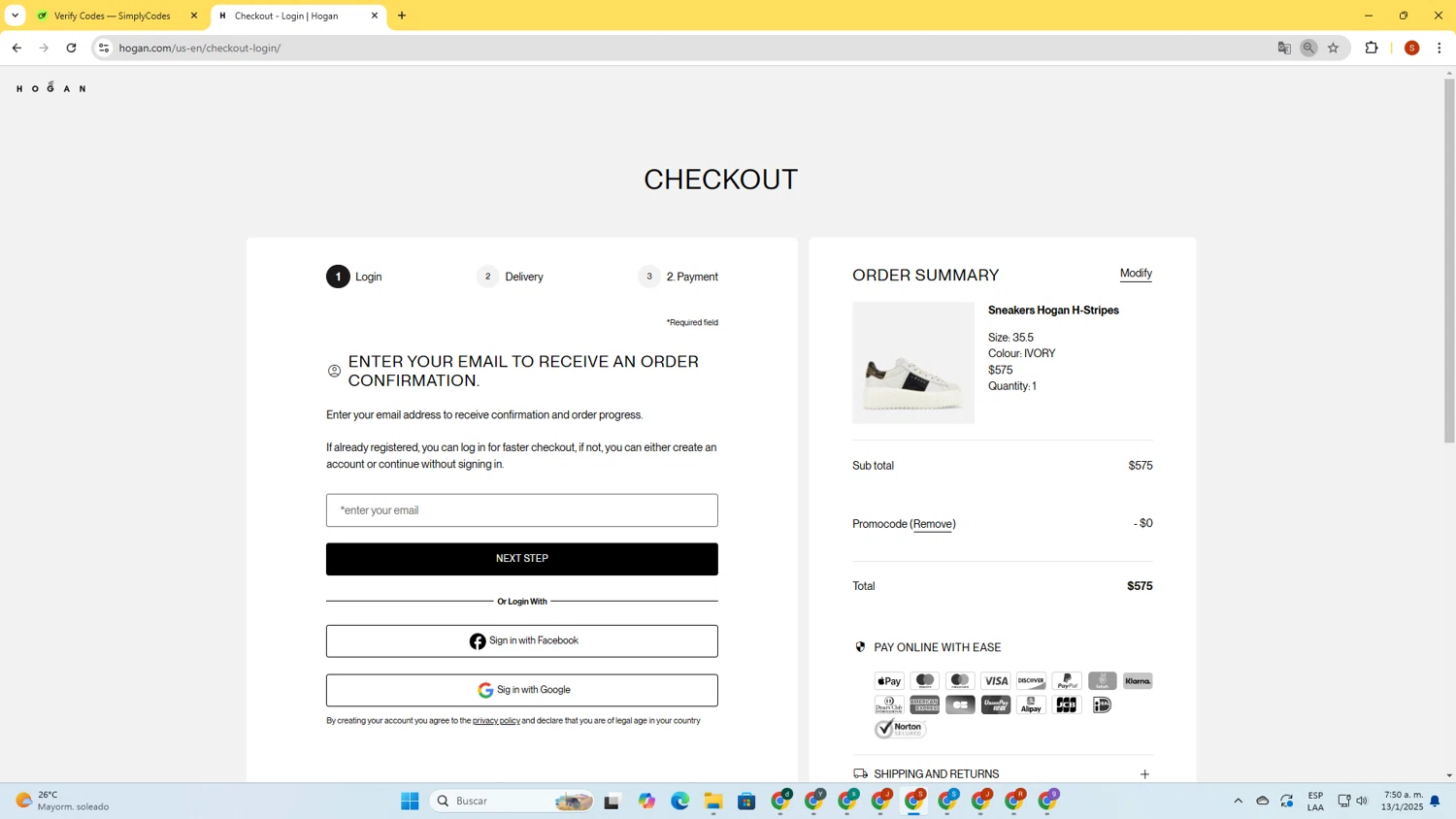Click the Diners Club icon
This screenshot has width=1456, height=819.
pos(889,704)
